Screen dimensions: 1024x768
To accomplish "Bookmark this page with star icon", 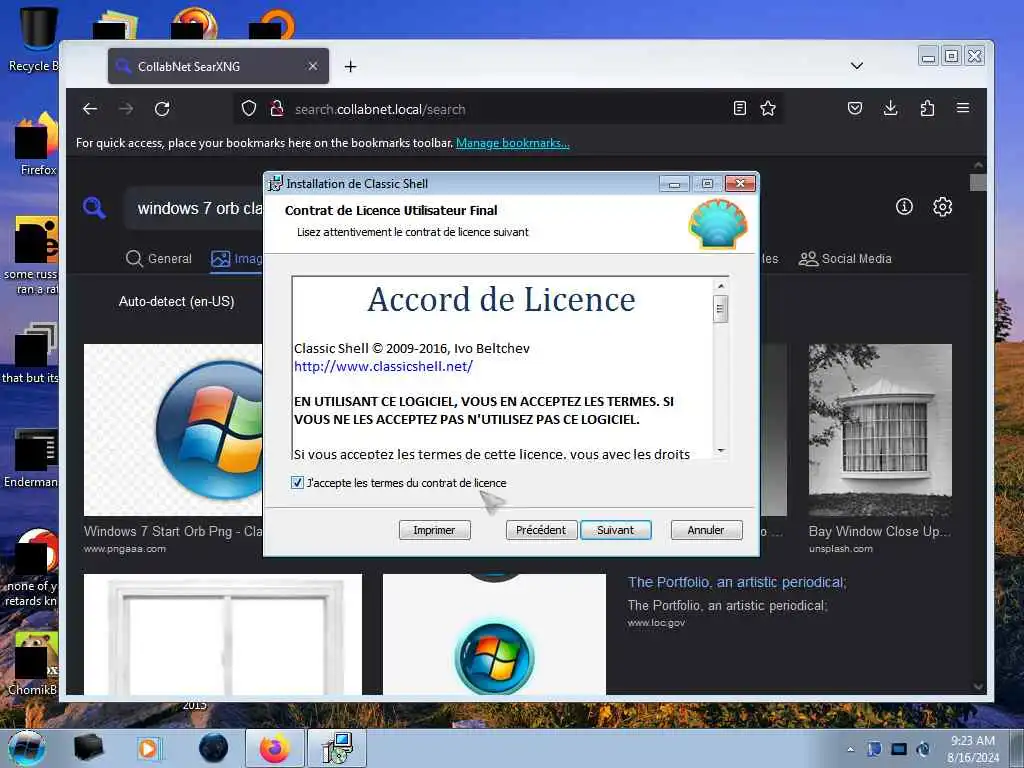I will (x=768, y=108).
